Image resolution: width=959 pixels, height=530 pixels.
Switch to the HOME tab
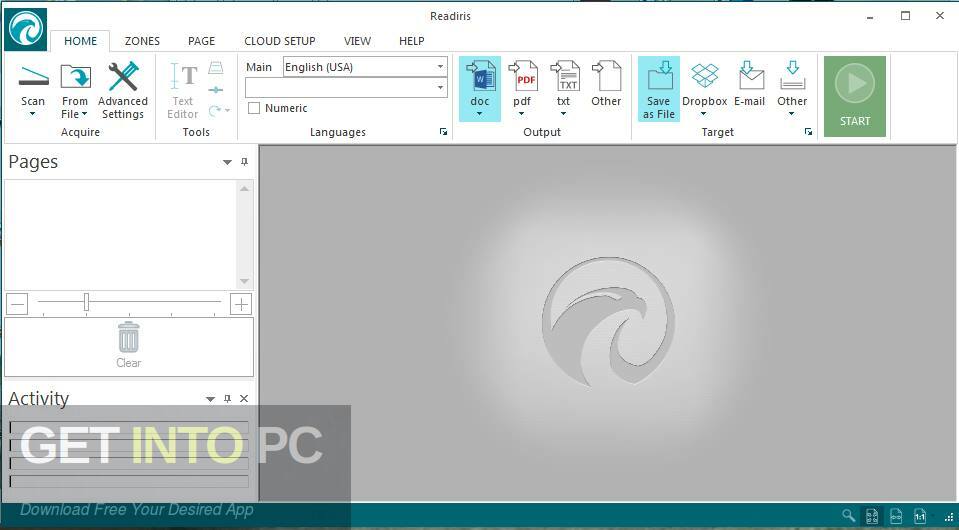(81, 41)
